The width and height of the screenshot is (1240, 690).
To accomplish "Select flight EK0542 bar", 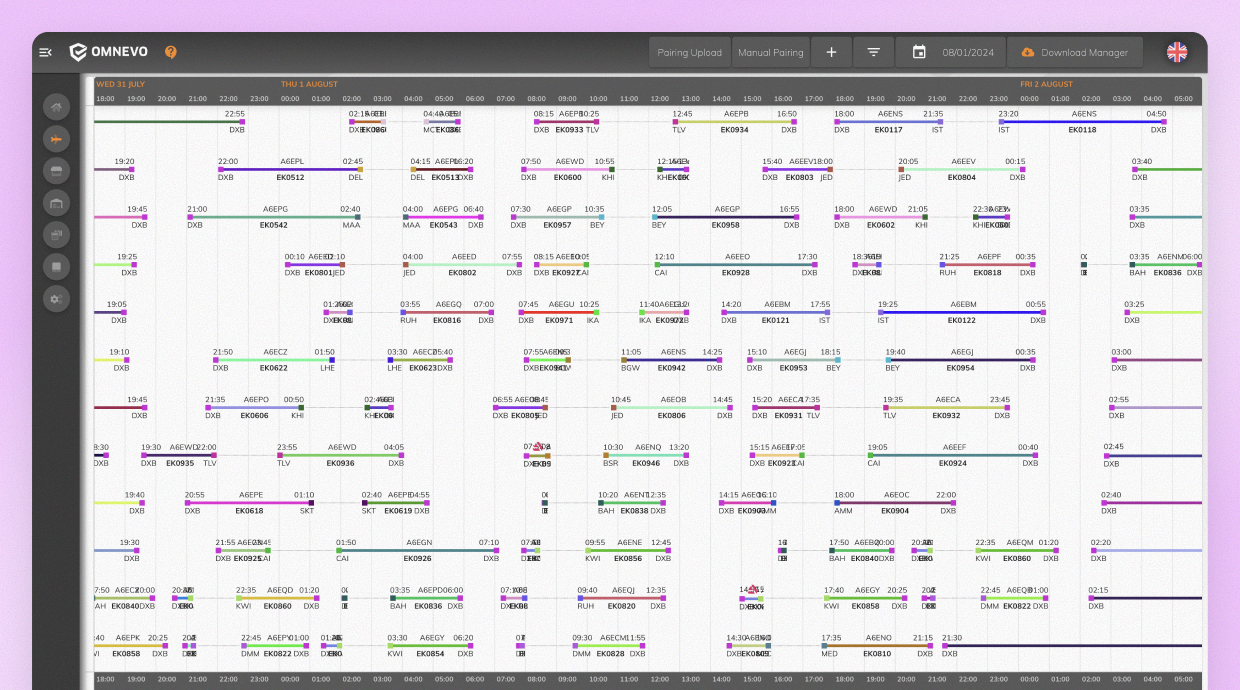I will [x=273, y=217].
